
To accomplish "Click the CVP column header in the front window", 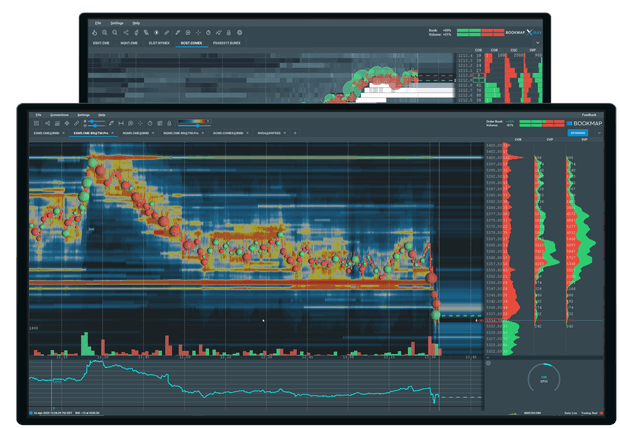I will 550,140.
